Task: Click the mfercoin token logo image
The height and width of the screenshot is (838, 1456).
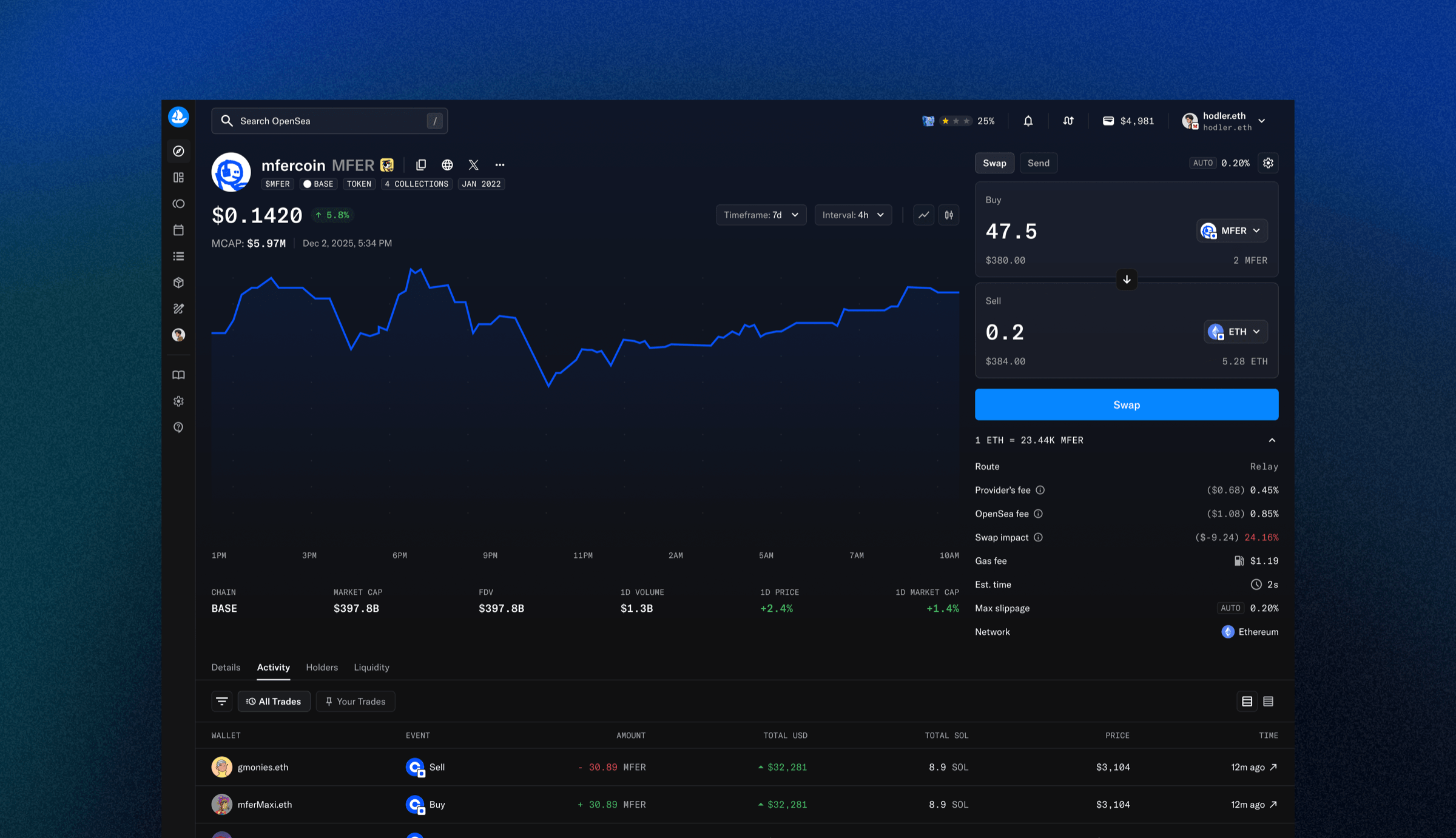Action: pyautogui.click(x=231, y=172)
